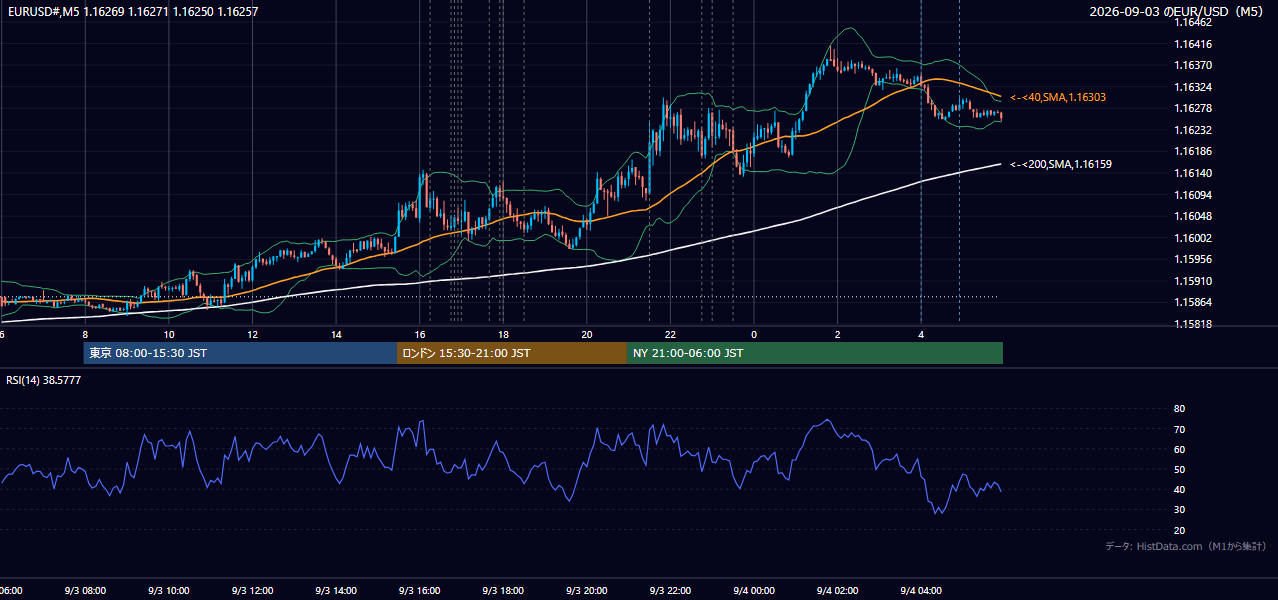
Task: Click price scale value 1.16416
Action: [1194, 44]
